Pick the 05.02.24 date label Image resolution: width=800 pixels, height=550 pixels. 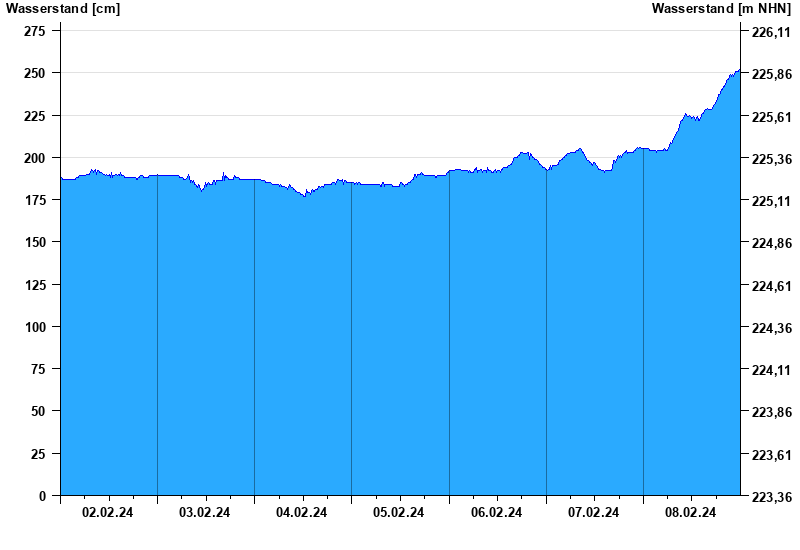(x=398, y=512)
